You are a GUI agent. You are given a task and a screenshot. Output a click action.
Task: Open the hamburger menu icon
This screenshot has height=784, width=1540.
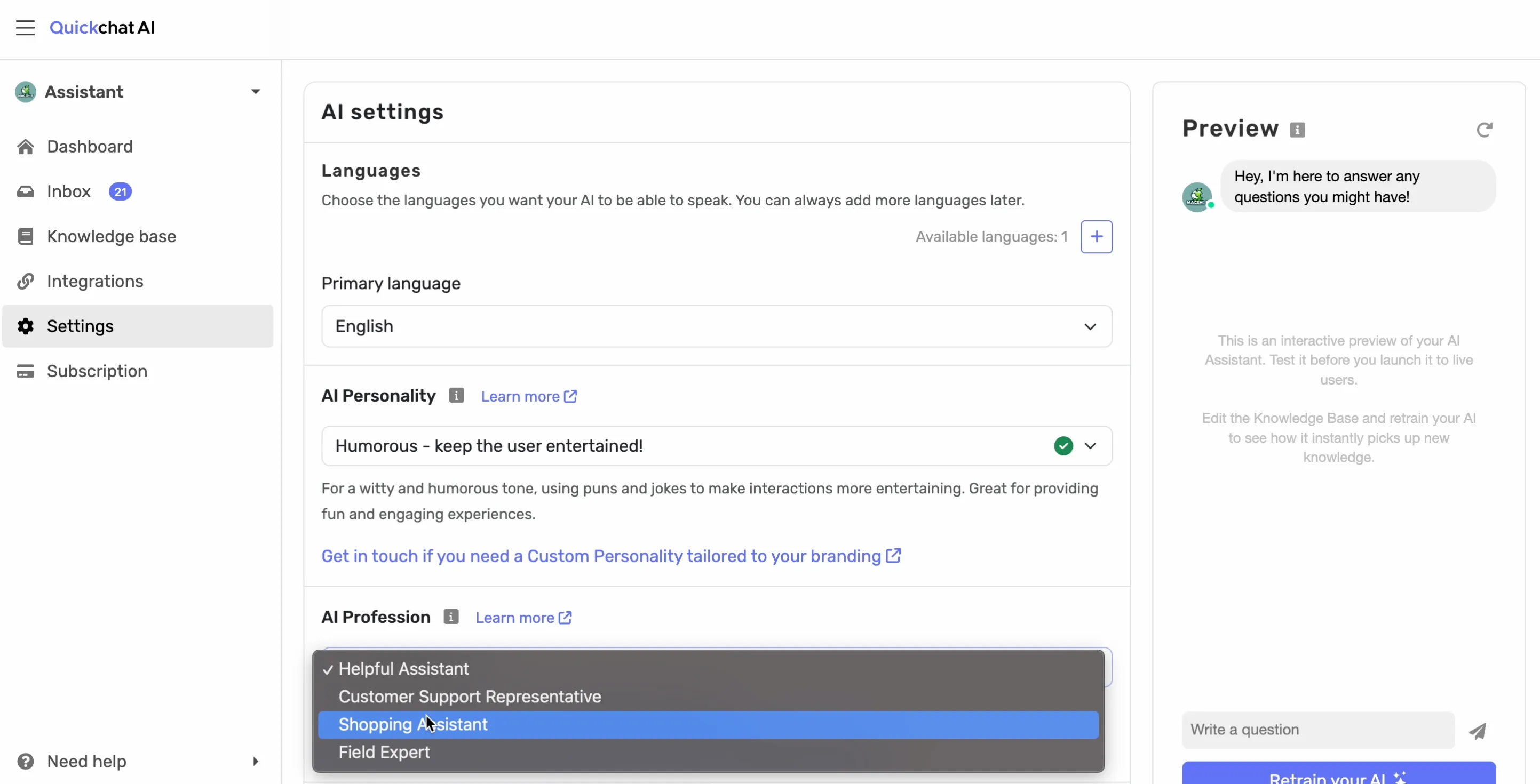point(25,28)
